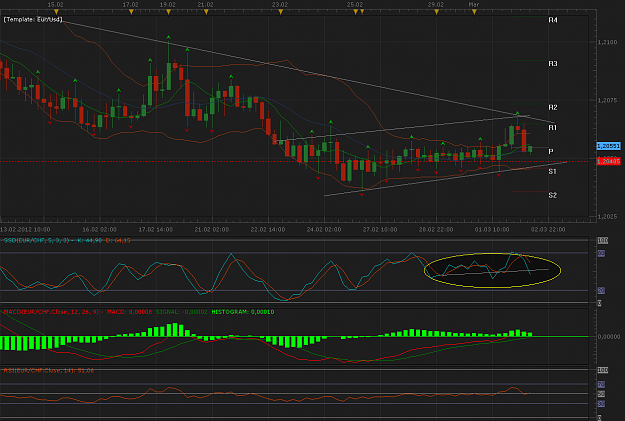Click the red 1,20485 price tag

608,161
